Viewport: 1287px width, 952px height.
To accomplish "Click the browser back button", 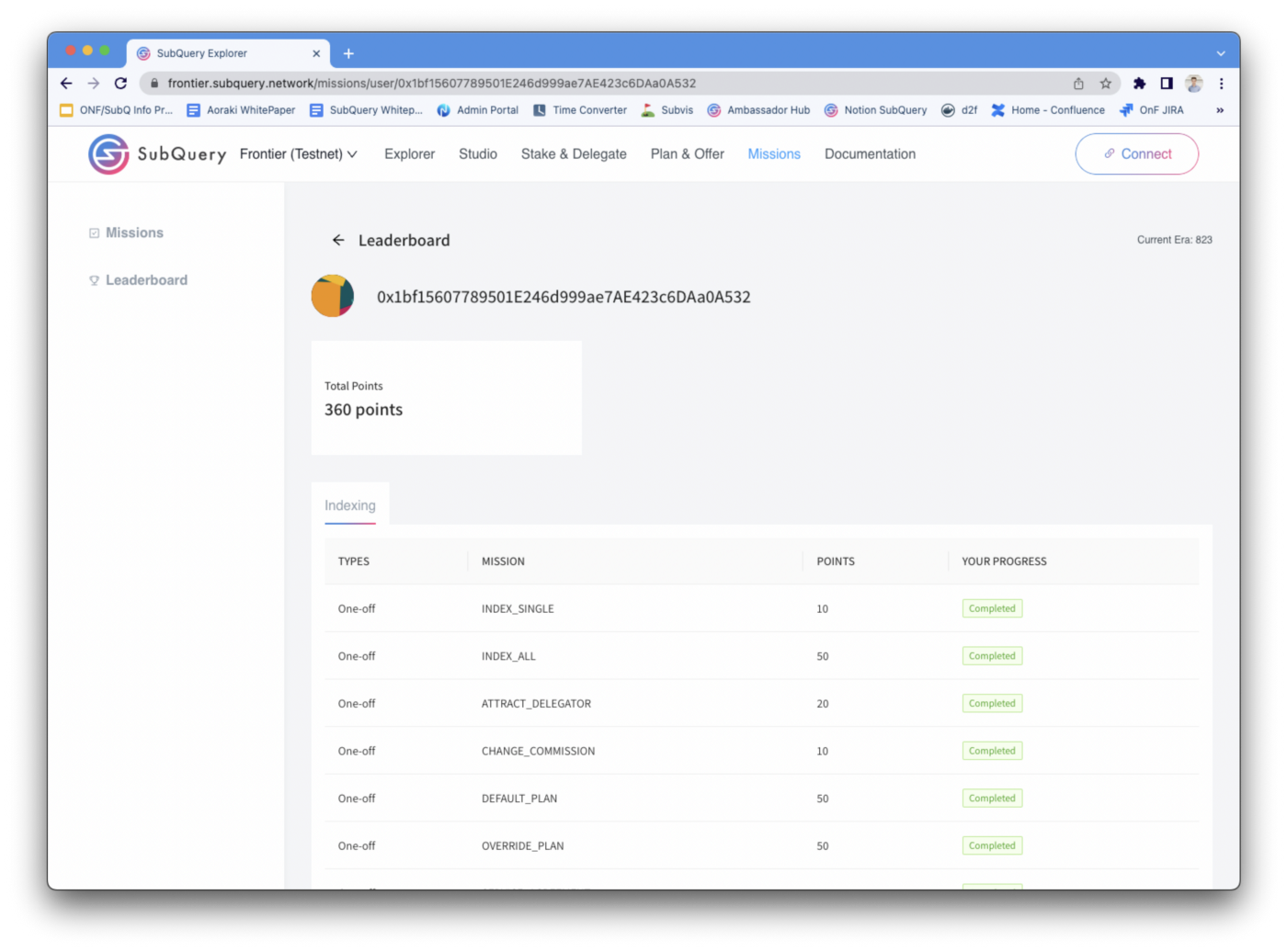I will point(66,84).
